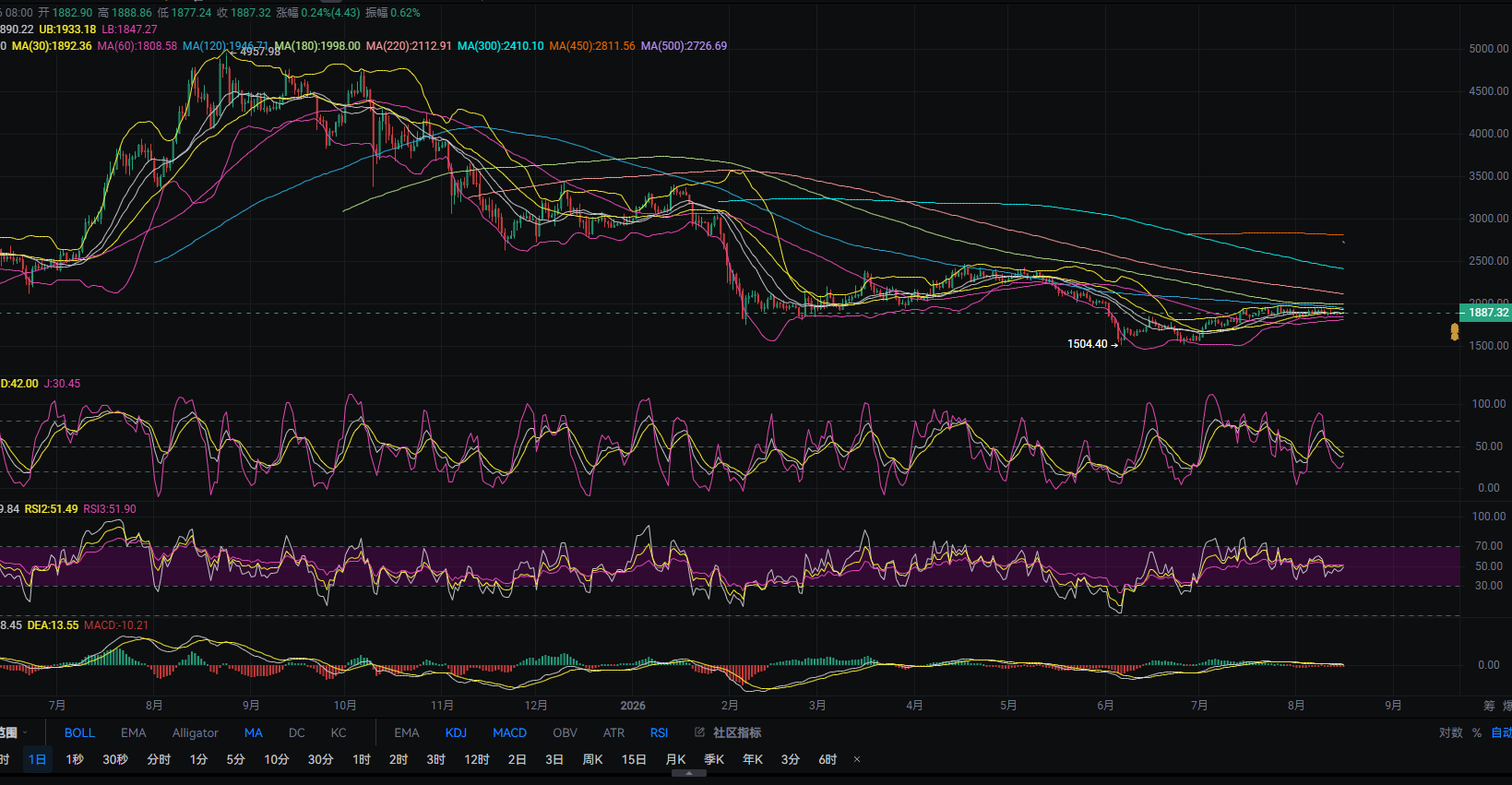This screenshot has width=1512, height=785.
Task: Toggle the KDJ sub-indicator
Action: click(x=456, y=732)
